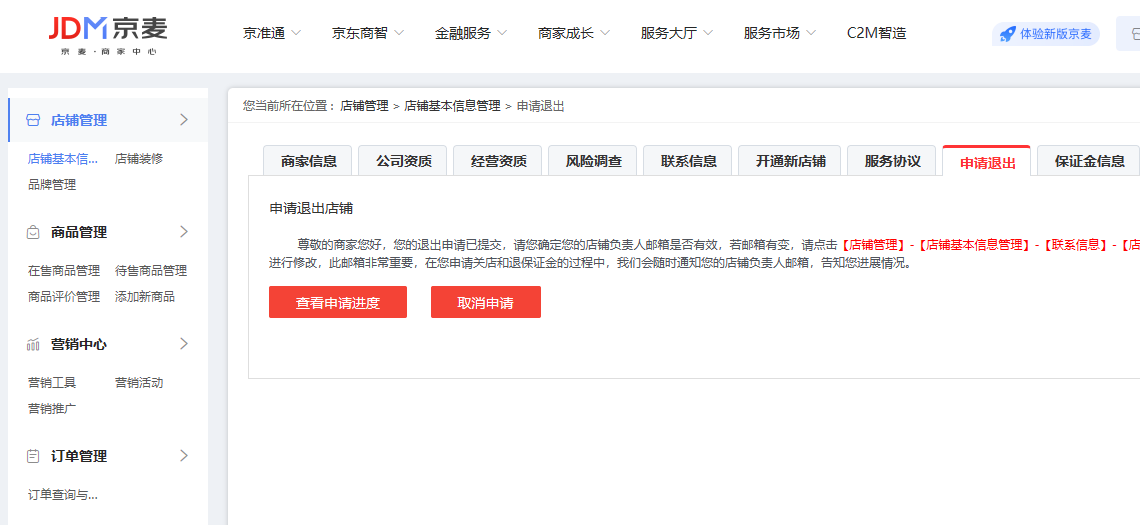Click the rocket icon beside 体验新版京麦
Screen dimensions: 1140x525
1008,34
